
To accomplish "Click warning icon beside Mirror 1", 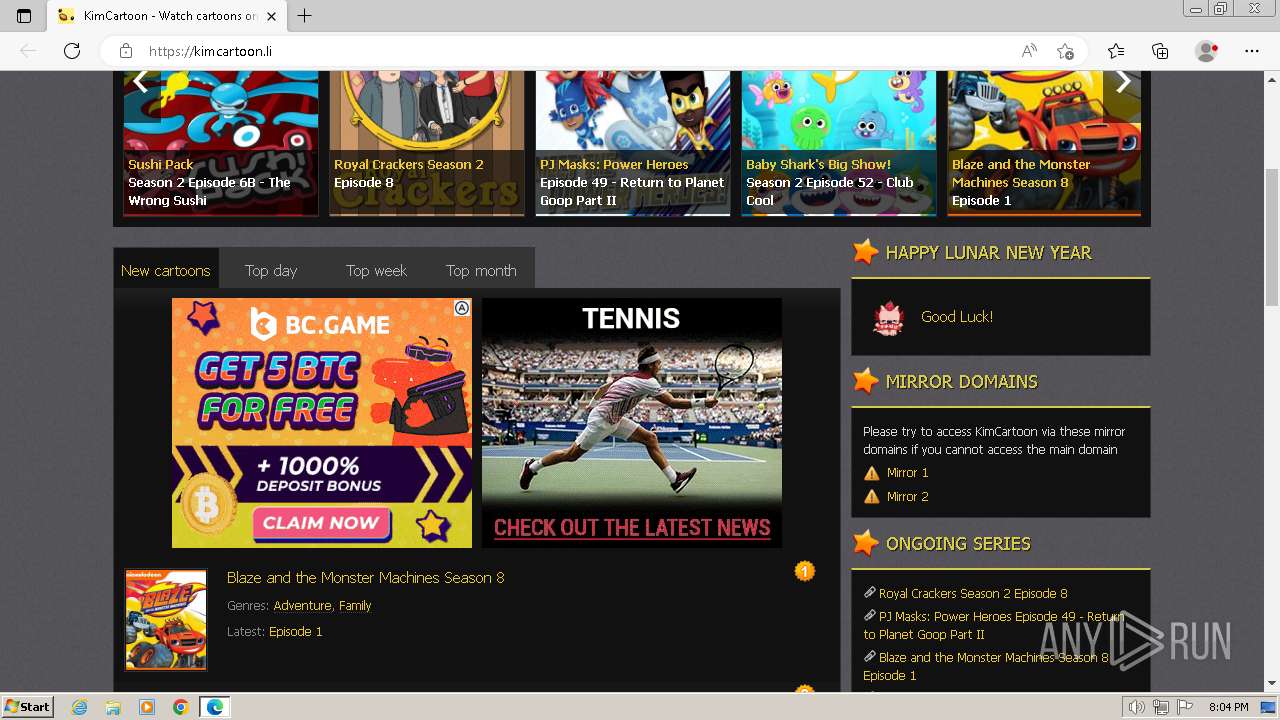I will (872, 473).
